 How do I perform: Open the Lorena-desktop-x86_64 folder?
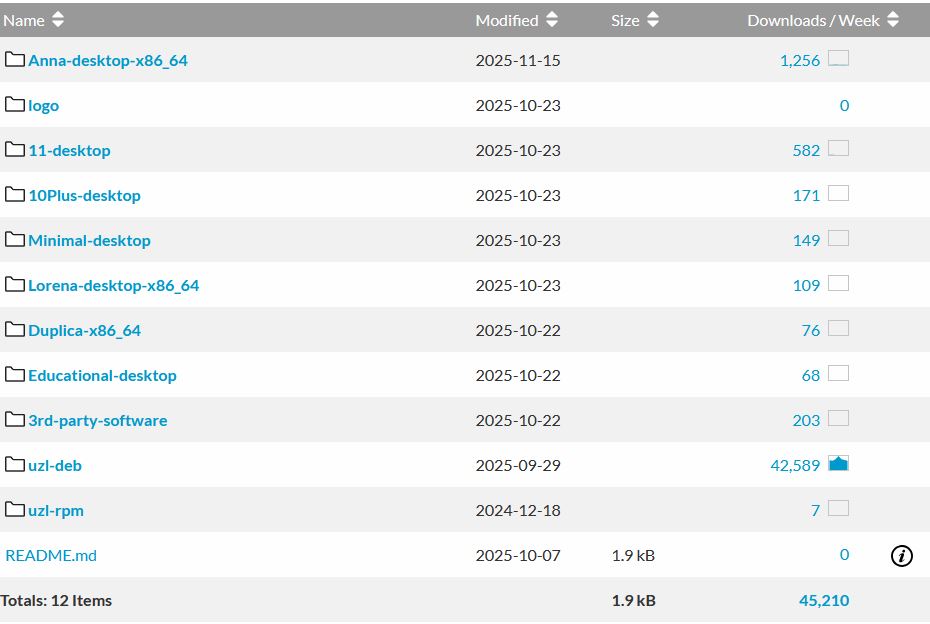click(113, 285)
